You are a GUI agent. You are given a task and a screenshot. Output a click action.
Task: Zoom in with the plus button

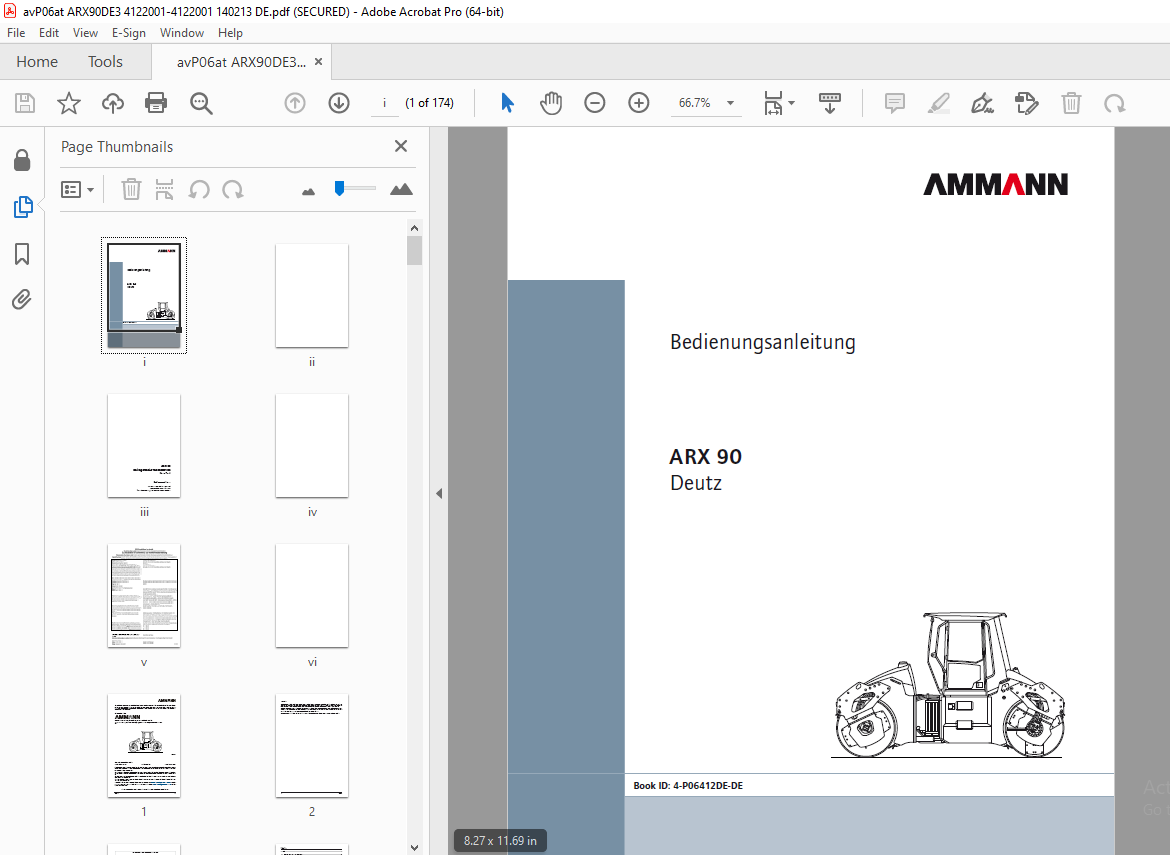[x=639, y=103]
